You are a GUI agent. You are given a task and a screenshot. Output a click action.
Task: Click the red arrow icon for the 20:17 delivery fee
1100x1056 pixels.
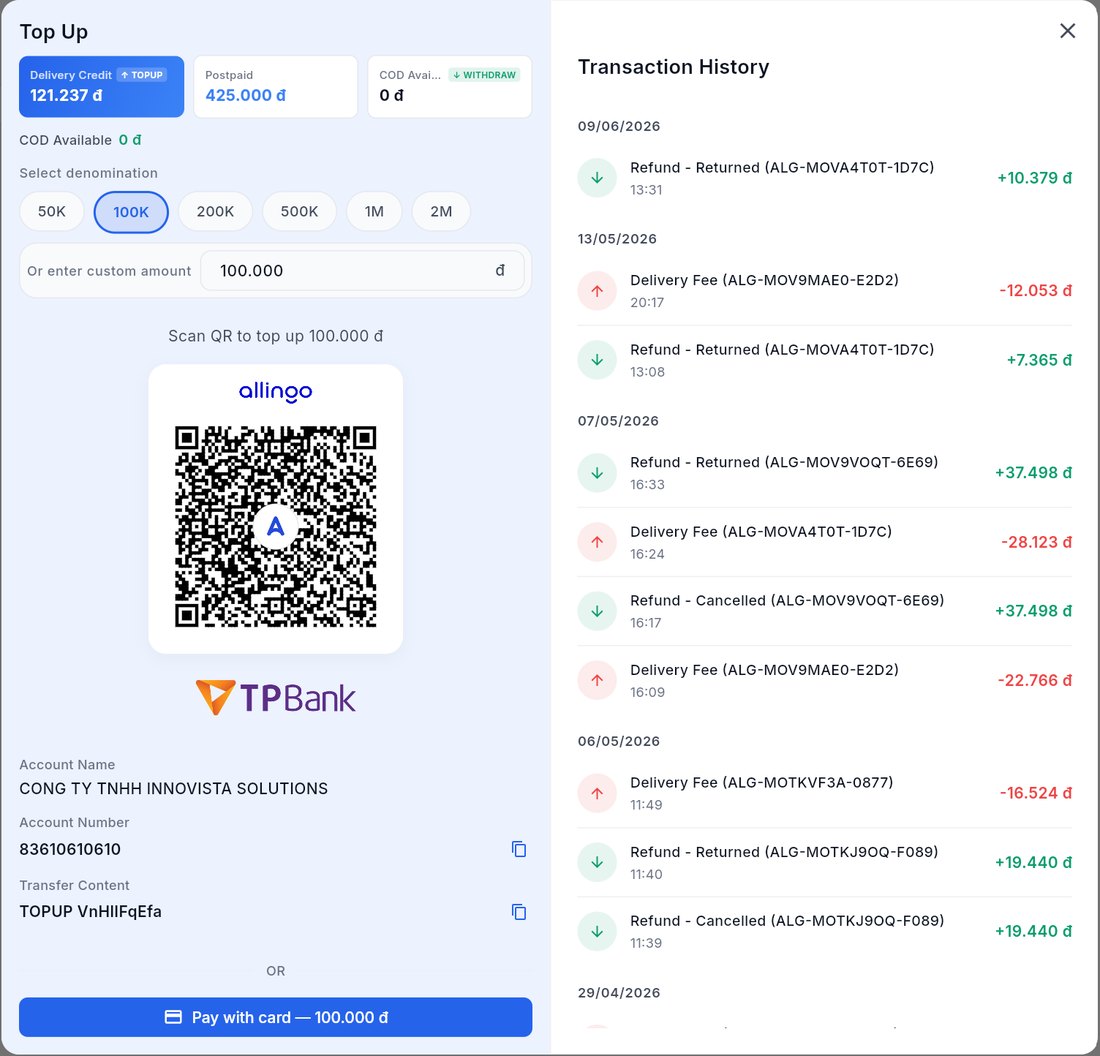pos(597,290)
